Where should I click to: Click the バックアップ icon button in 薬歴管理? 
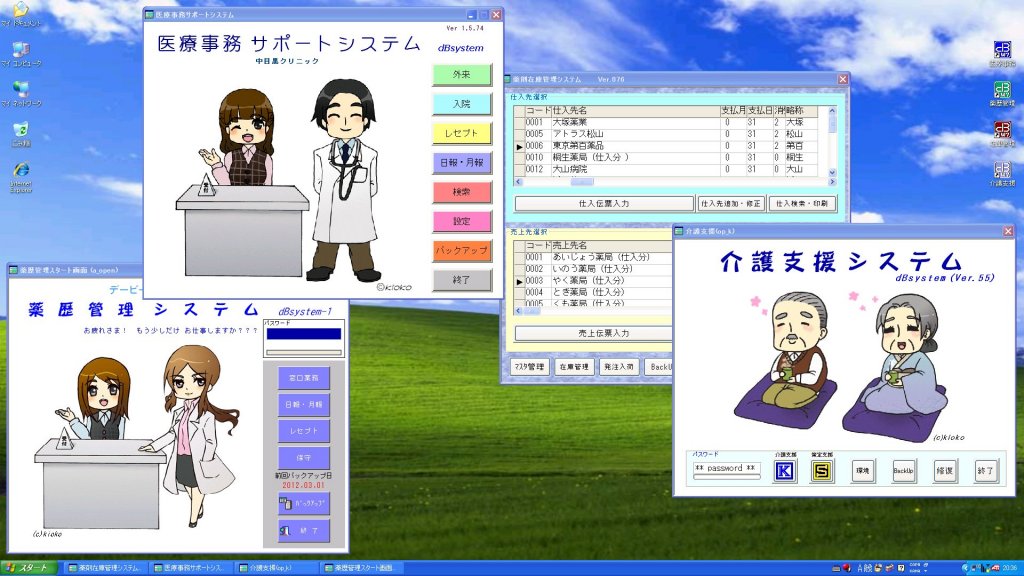click(304, 503)
